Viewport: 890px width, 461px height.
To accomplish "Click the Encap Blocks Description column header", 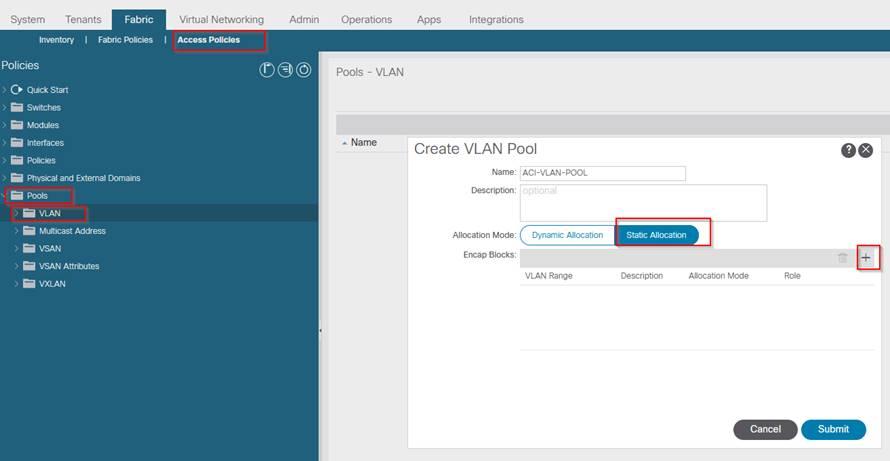I will (x=642, y=276).
